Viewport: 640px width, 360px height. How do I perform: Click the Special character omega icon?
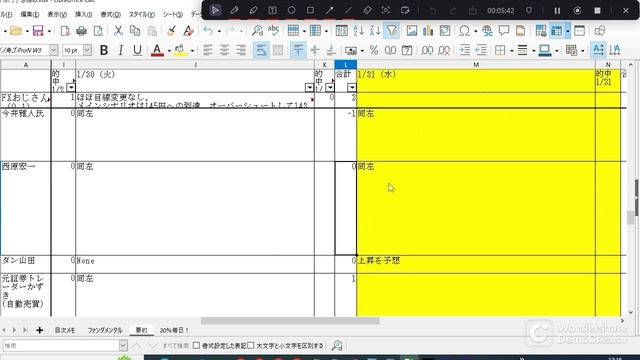(x=464, y=31)
